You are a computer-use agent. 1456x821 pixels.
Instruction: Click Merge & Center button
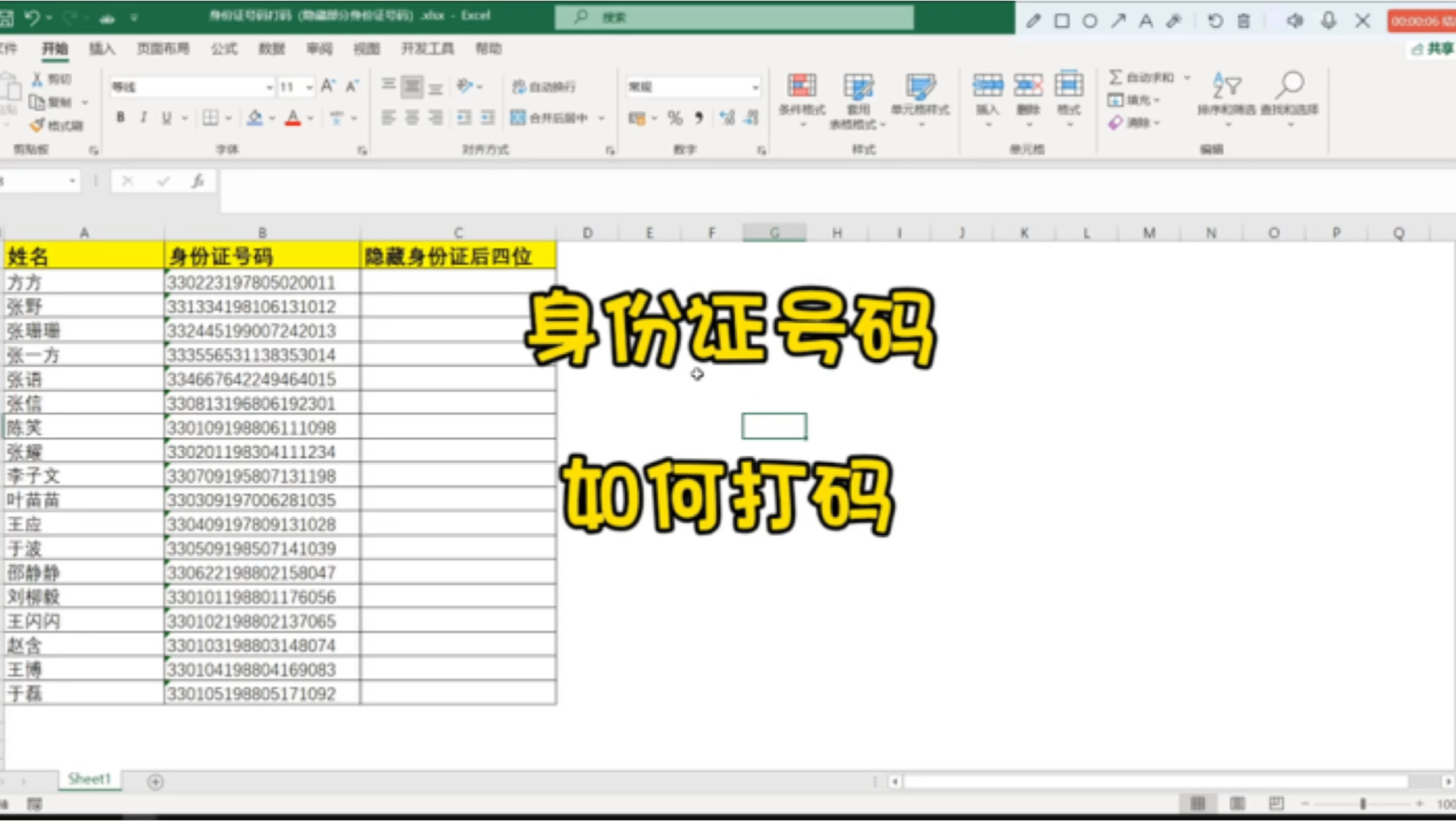click(549, 118)
